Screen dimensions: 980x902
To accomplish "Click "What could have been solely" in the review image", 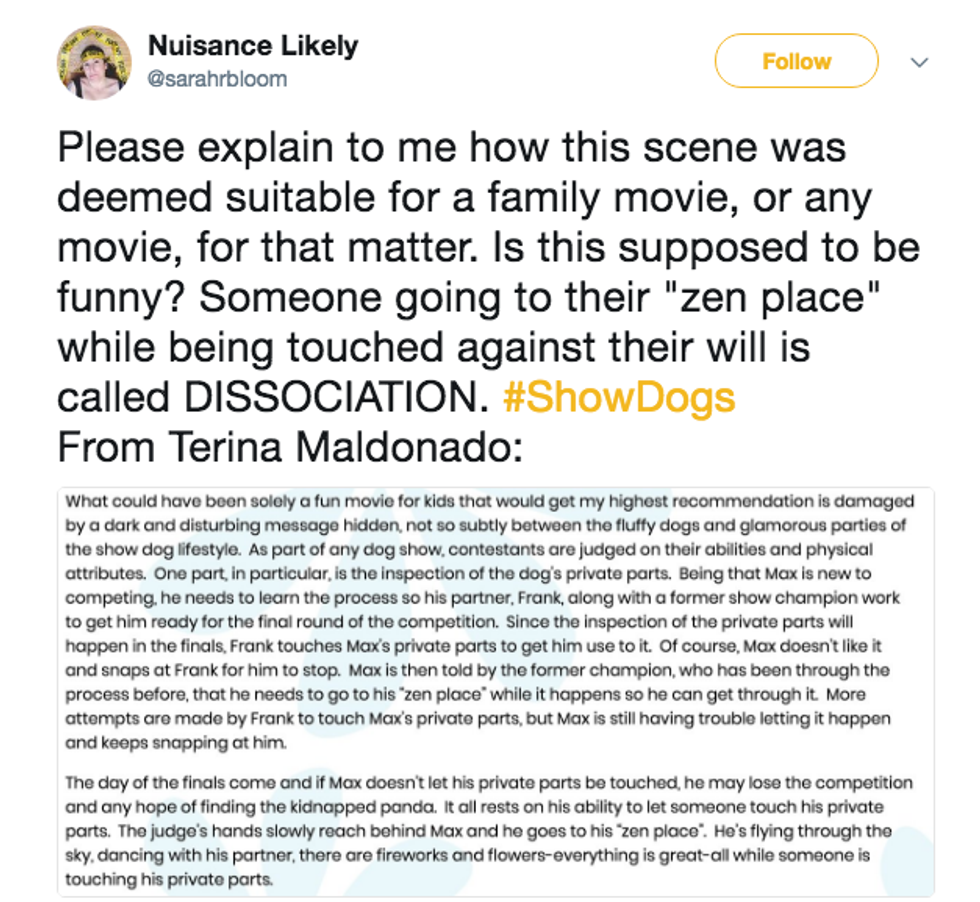I will (158, 501).
